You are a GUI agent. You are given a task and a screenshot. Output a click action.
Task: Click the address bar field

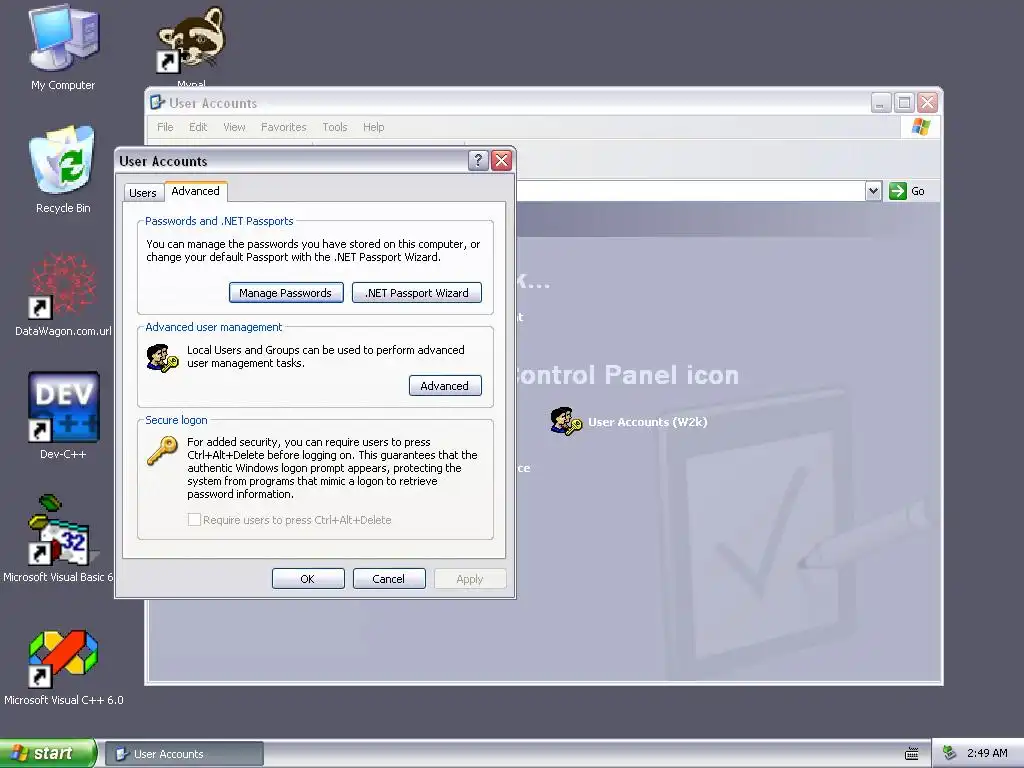click(x=690, y=191)
